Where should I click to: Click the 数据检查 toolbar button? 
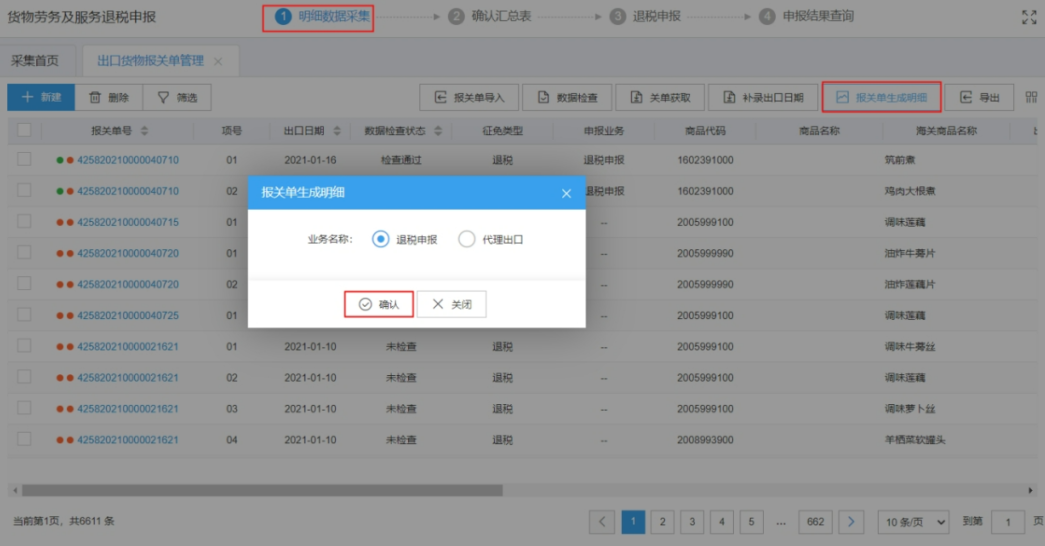coord(568,97)
